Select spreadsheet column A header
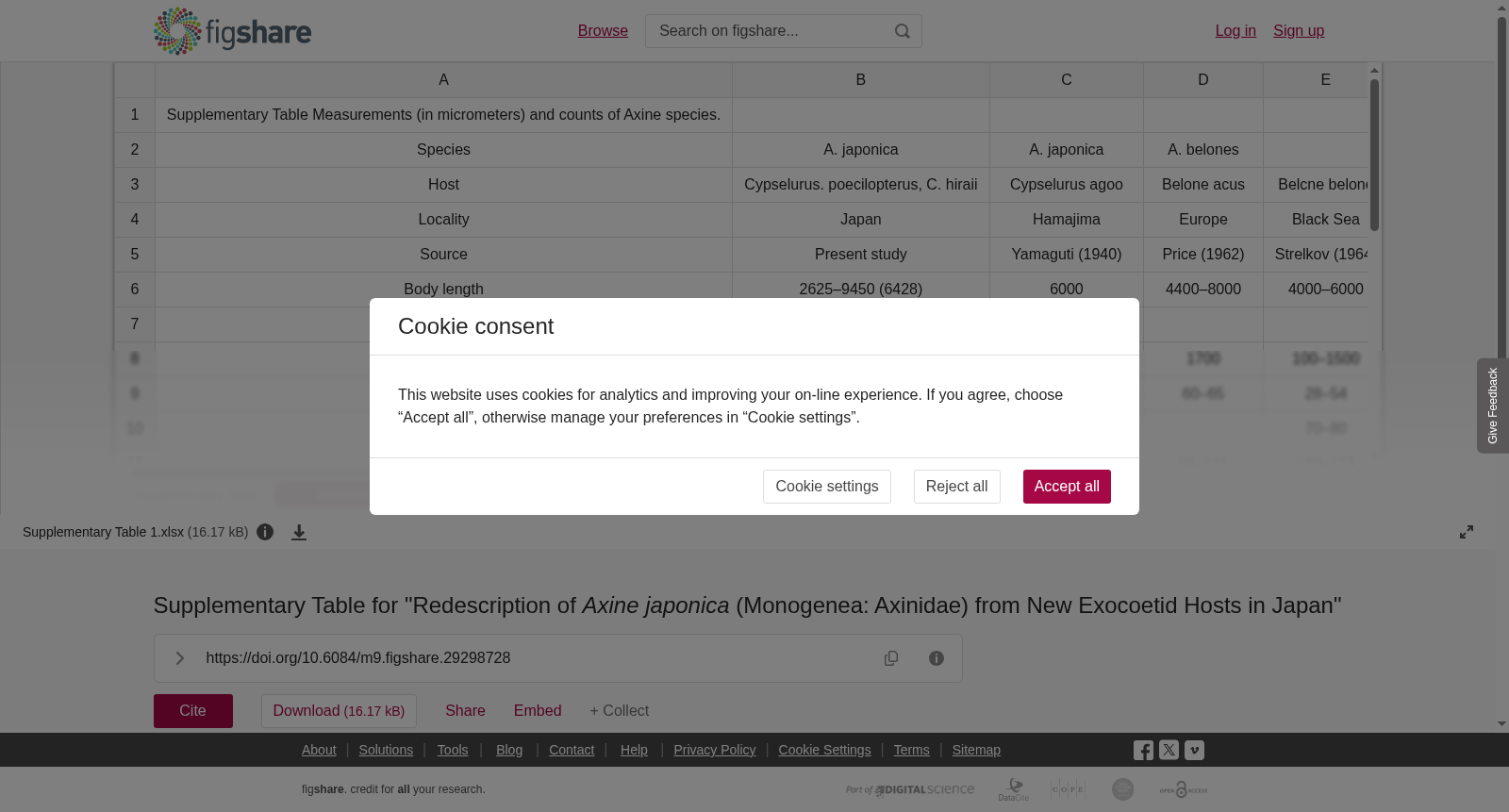 [x=443, y=80]
